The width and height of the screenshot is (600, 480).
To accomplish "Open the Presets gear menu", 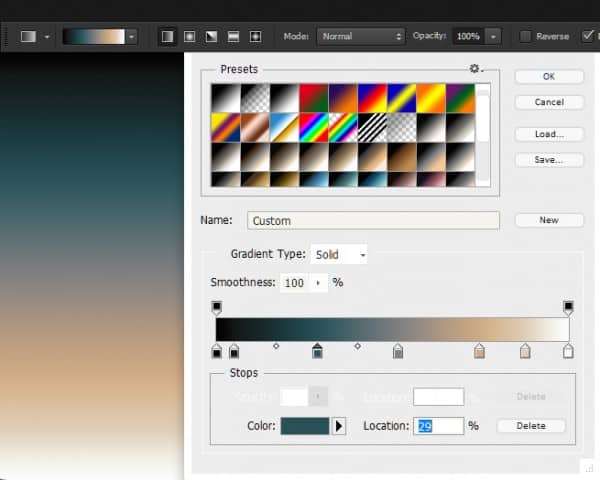I will (475, 69).
